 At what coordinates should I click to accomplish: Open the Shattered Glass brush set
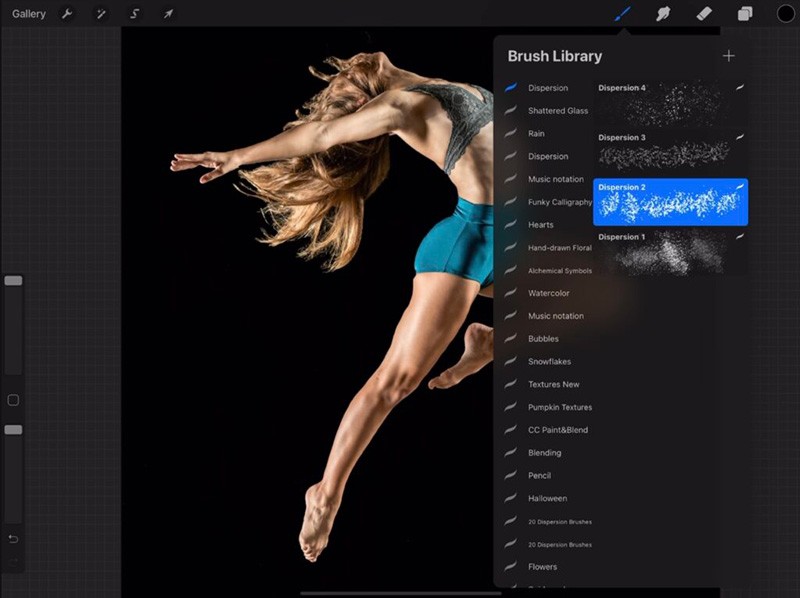pos(557,111)
